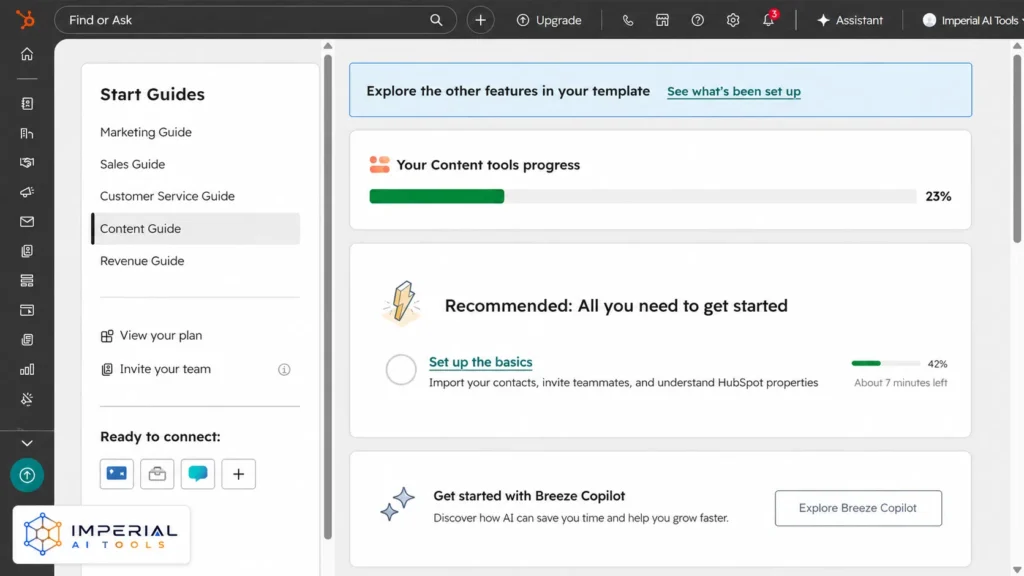Viewport: 1024px width, 576px height.
Task: Click the briefcase connect icon
Action: 157,473
